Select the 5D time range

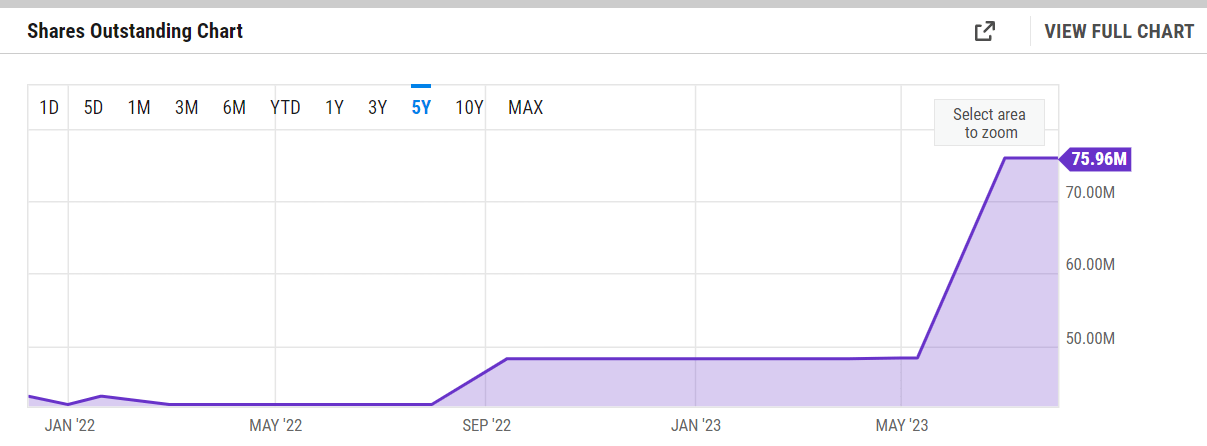[x=93, y=107]
